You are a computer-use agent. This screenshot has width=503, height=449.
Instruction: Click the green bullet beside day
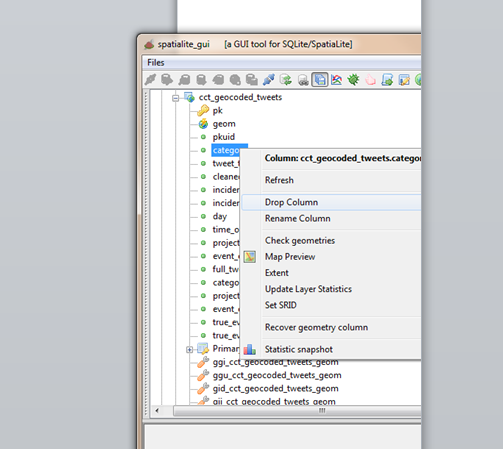click(x=203, y=216)
